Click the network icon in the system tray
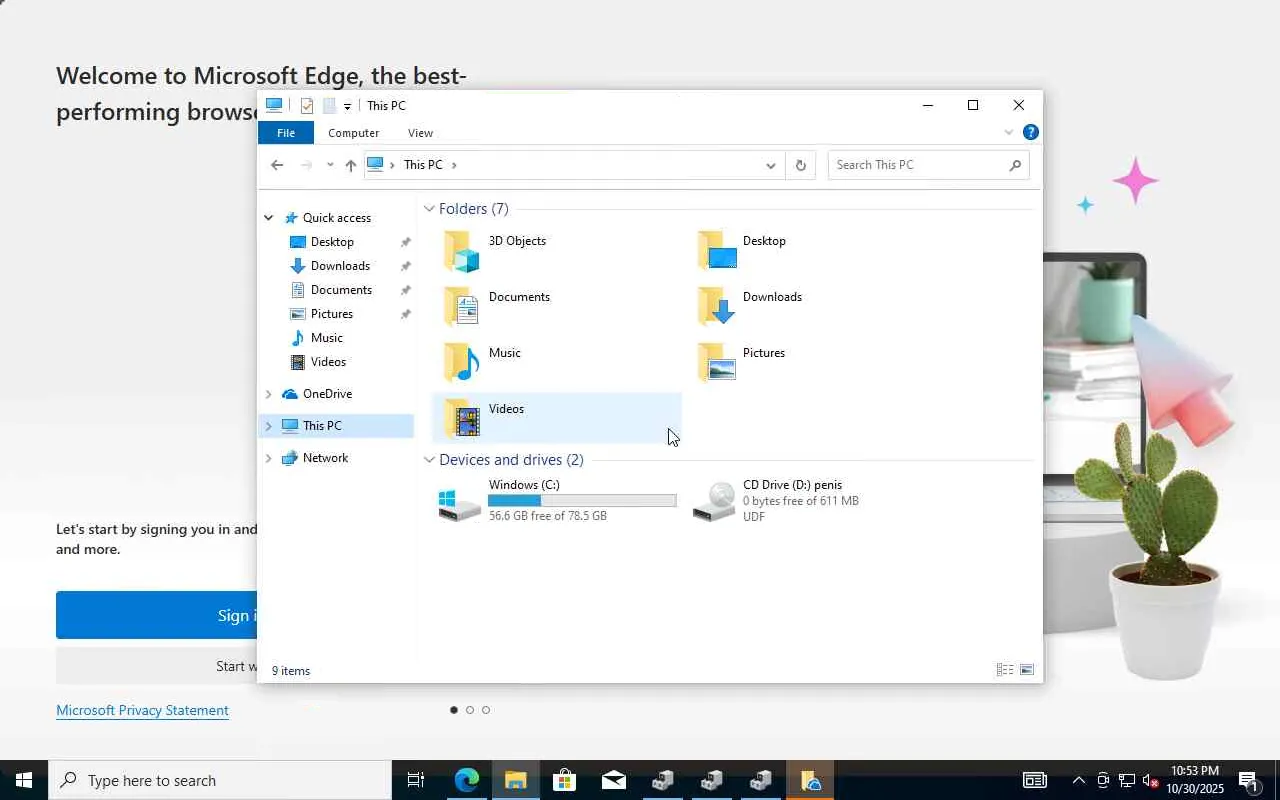This screenshot has height=800, width=1280. [1126, 780]
